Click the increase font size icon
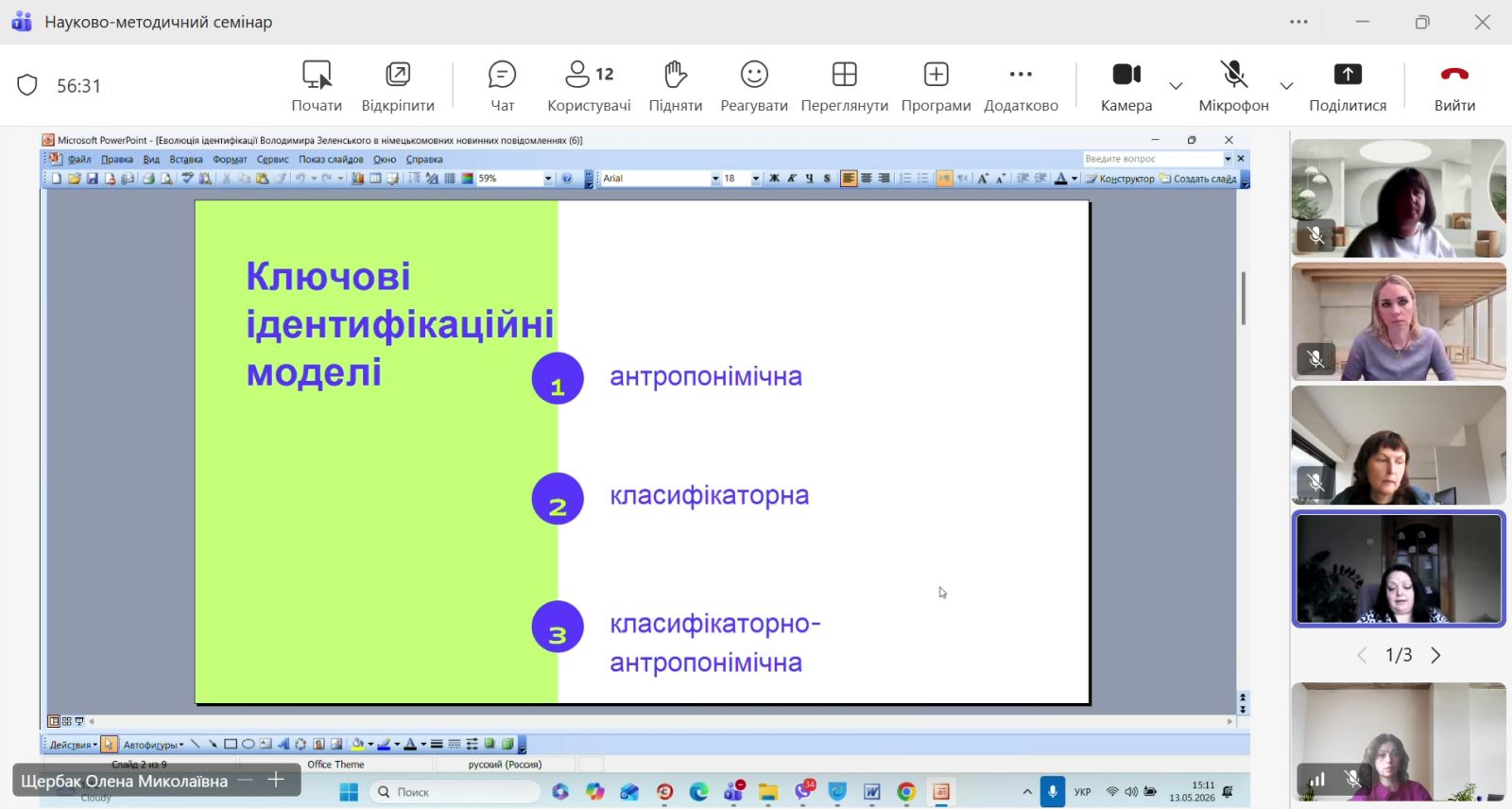This screenshot has height=809, width=1512. (x=983, y=179)
